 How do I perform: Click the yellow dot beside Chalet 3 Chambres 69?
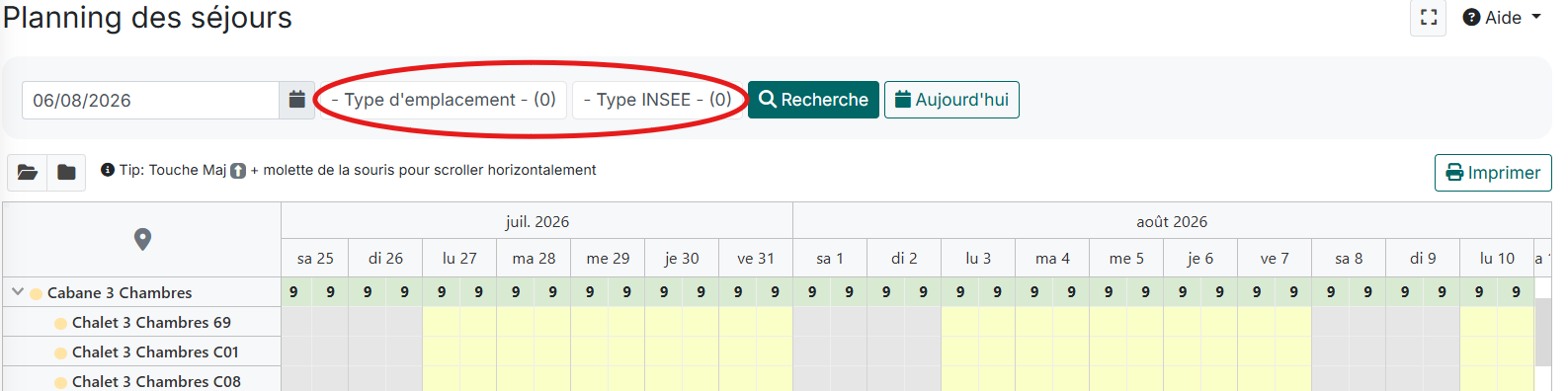click(x=60, y=323)
